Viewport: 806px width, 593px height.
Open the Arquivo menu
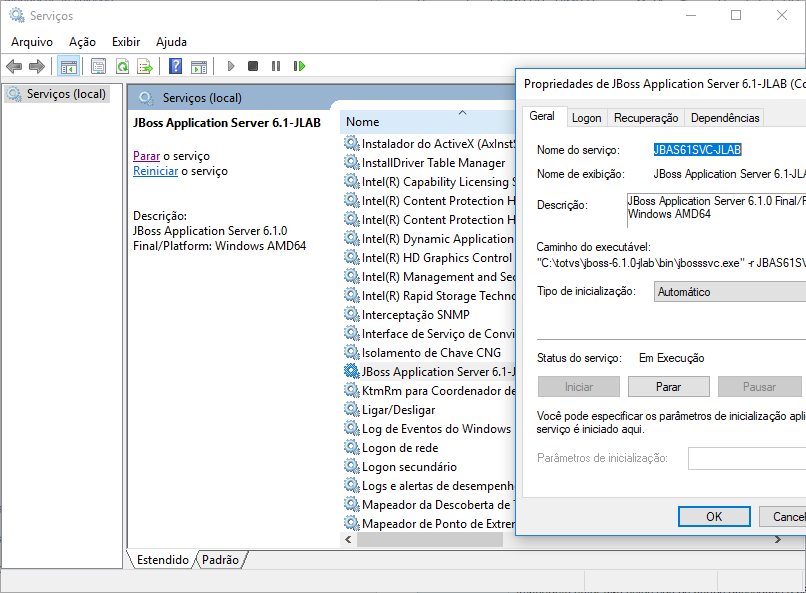click(x=32, y=42)
